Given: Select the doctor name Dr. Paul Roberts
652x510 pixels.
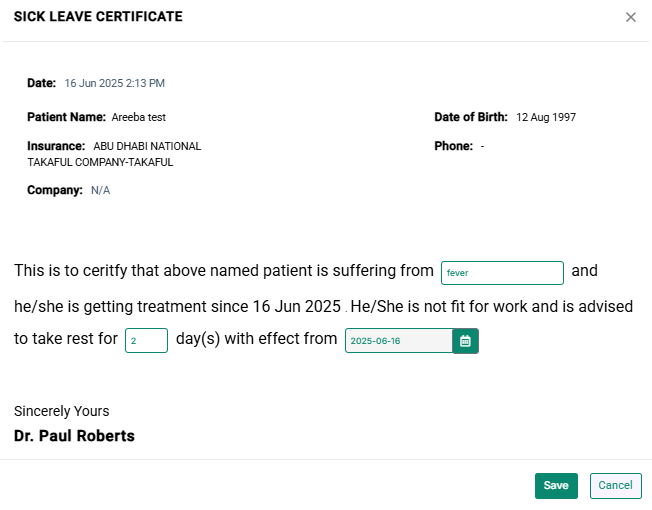Looking at the screenshot, I should click(74, 436).
